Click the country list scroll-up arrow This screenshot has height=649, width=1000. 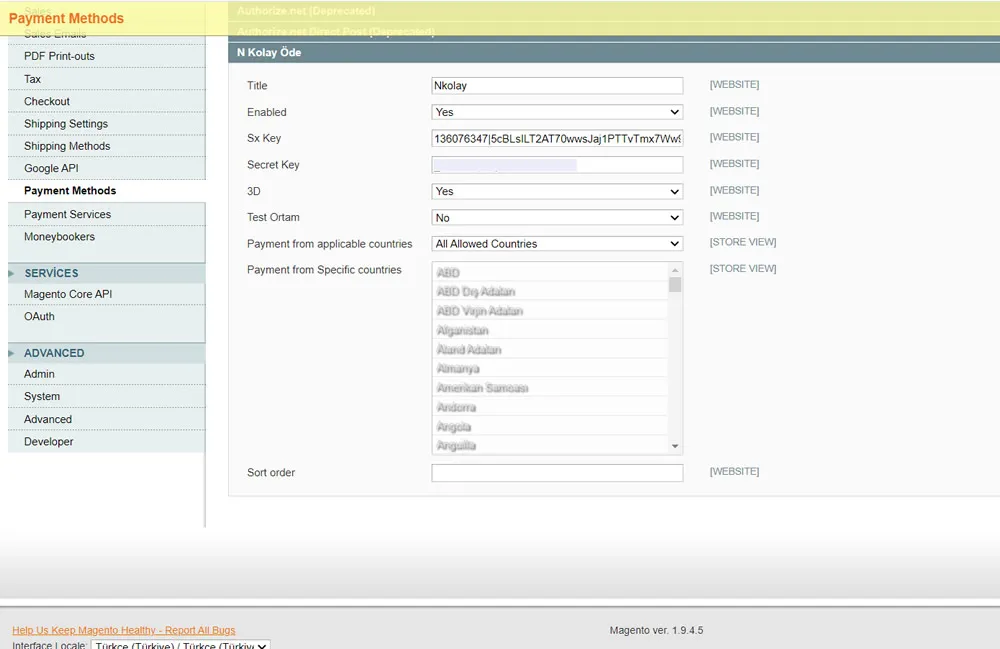click(x=675, y=270)
